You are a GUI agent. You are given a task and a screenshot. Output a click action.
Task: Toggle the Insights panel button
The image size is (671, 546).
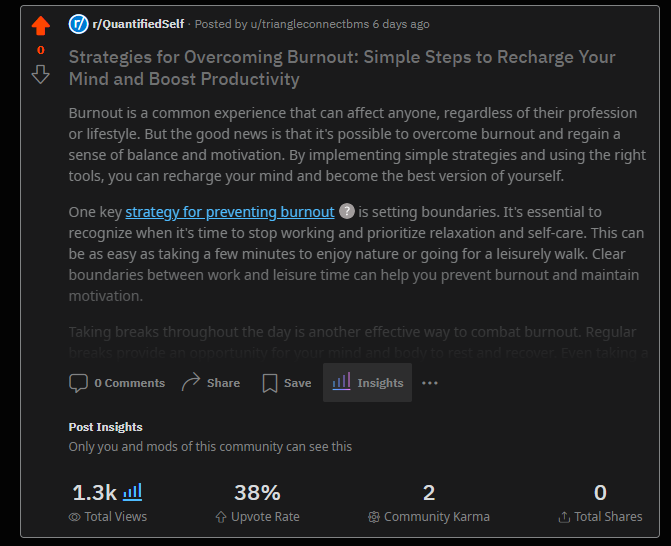[367, 383]
